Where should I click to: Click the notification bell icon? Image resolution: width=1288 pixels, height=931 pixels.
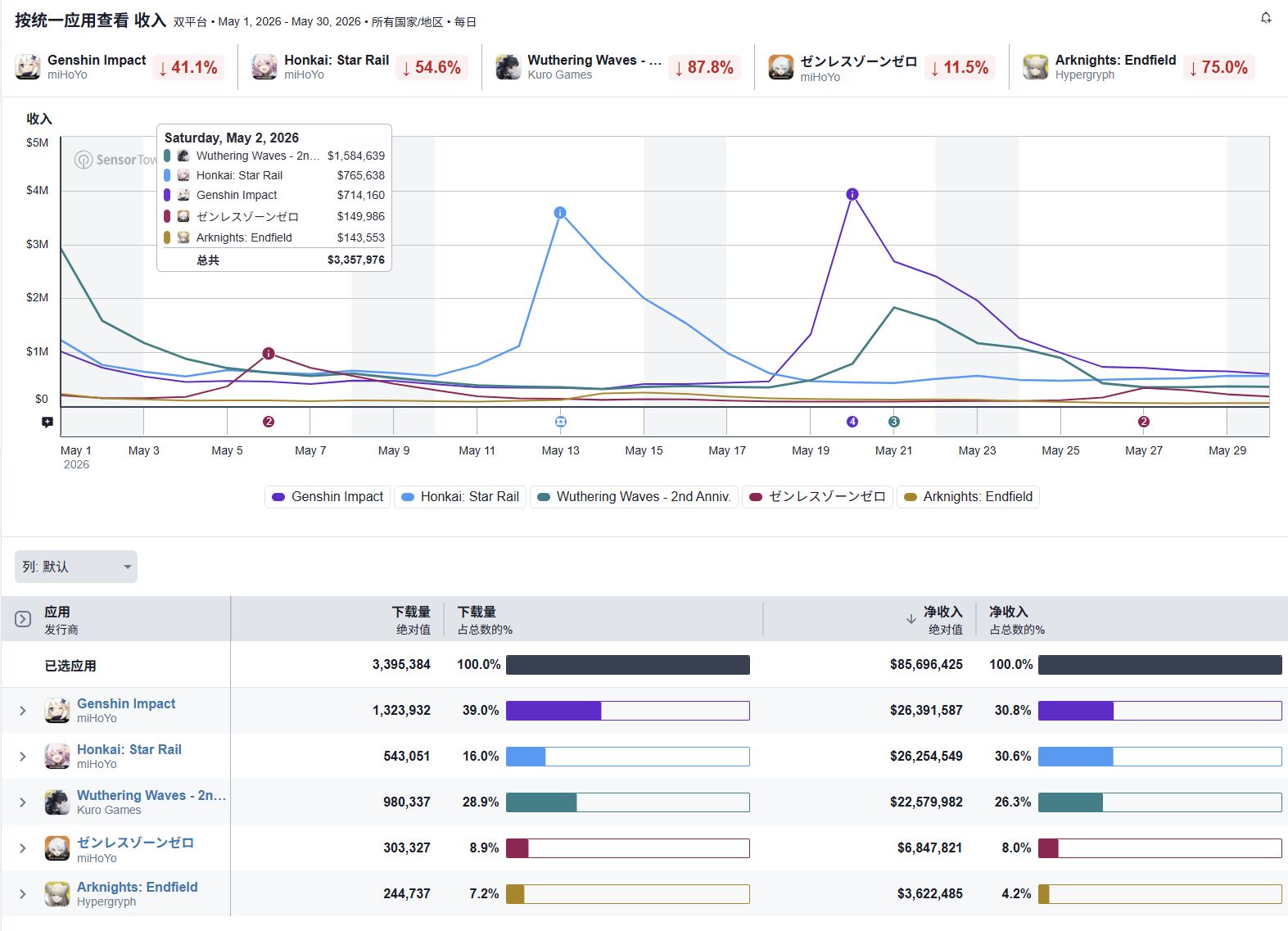tap(1266, 18)
